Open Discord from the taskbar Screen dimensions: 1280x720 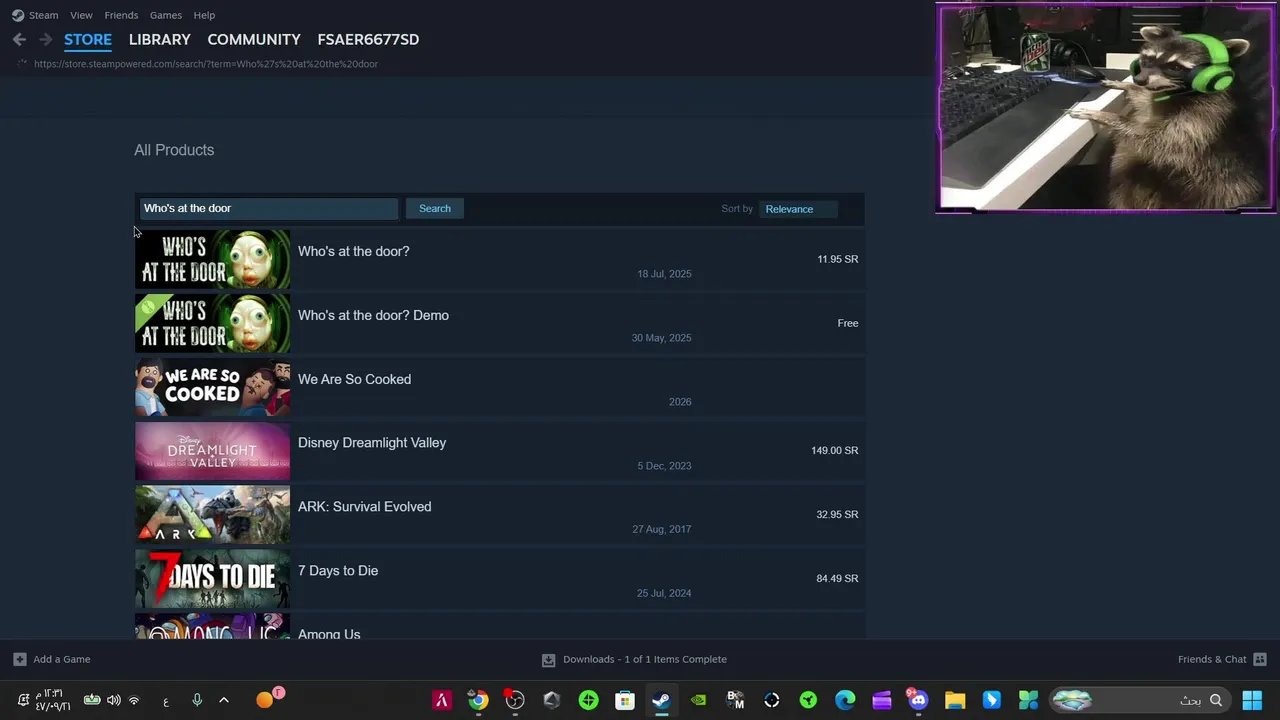(918, 700)
